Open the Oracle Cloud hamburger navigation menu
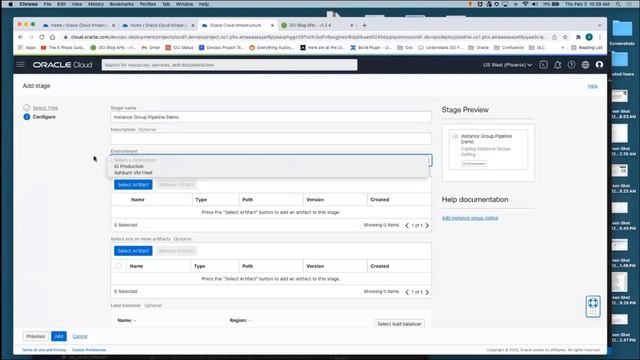Image resolution: width=640 pixels, height=360 pixels. [20, 64]
